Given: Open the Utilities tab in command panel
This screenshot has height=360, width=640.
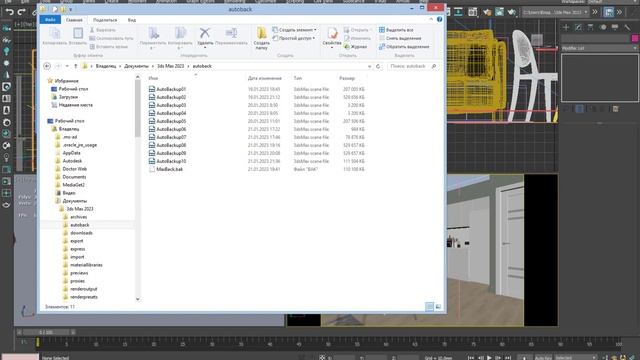Looking at the screenshot, I should 627,27.
